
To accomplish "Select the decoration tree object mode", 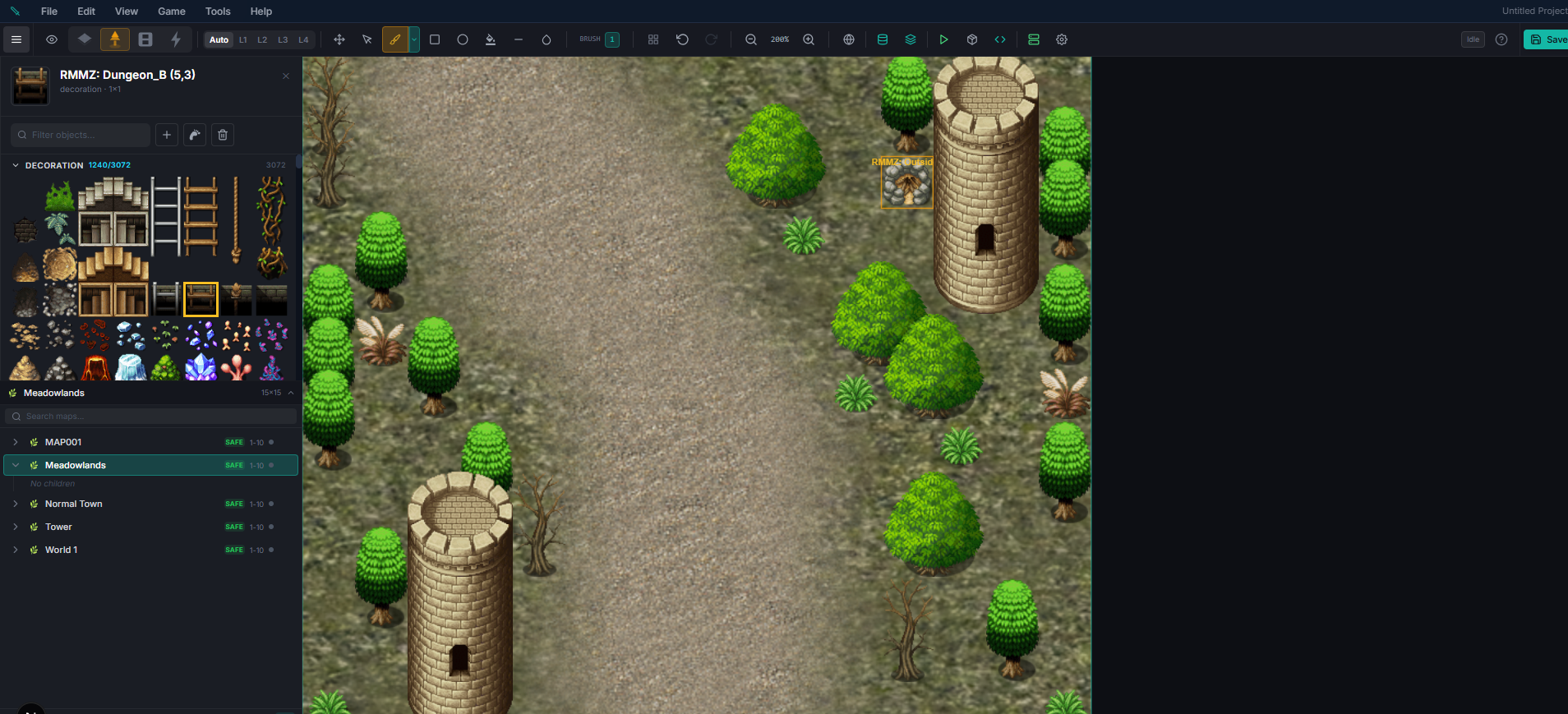I will point(115,39).
